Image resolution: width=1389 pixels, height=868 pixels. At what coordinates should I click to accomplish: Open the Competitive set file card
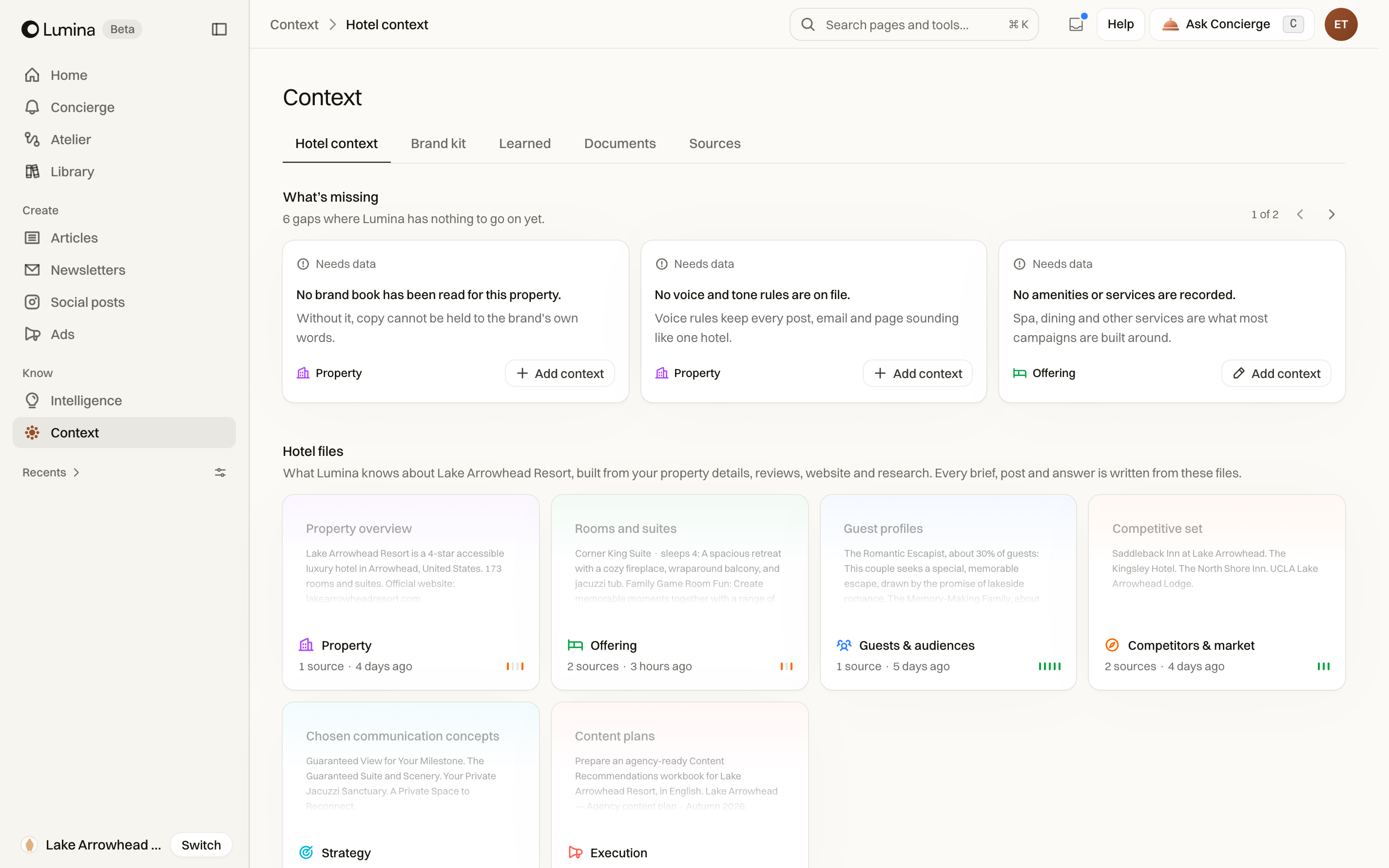coord(1216,592)
